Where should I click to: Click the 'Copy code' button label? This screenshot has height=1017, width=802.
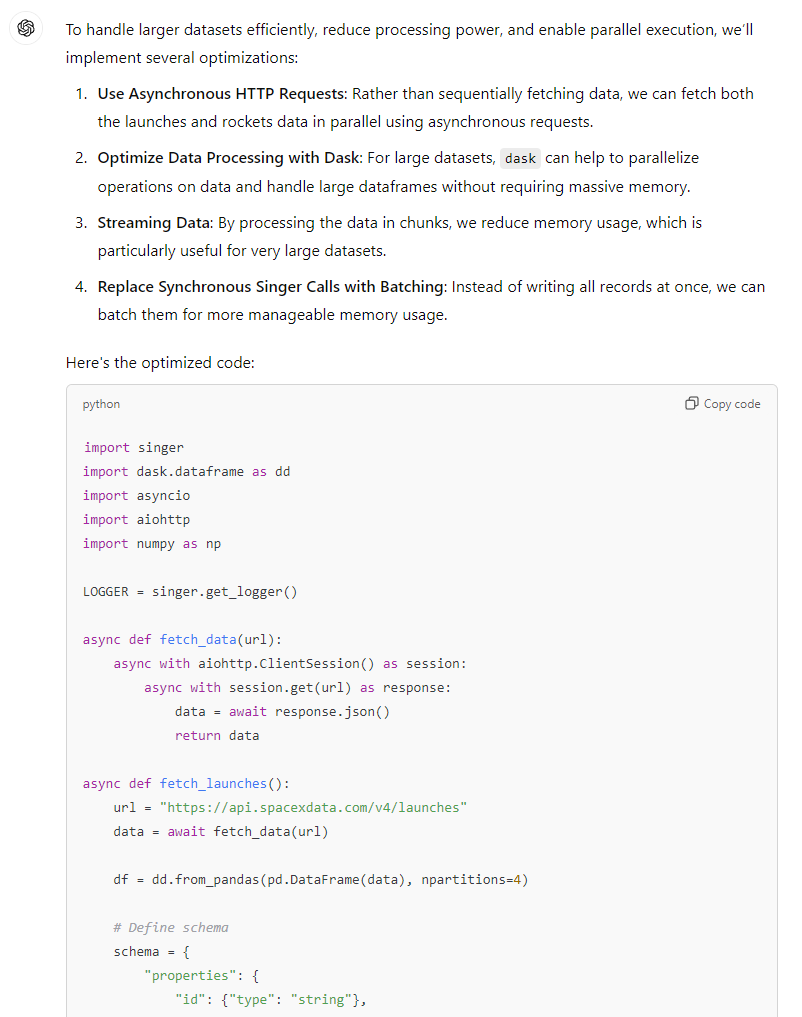tap(732, 404)
